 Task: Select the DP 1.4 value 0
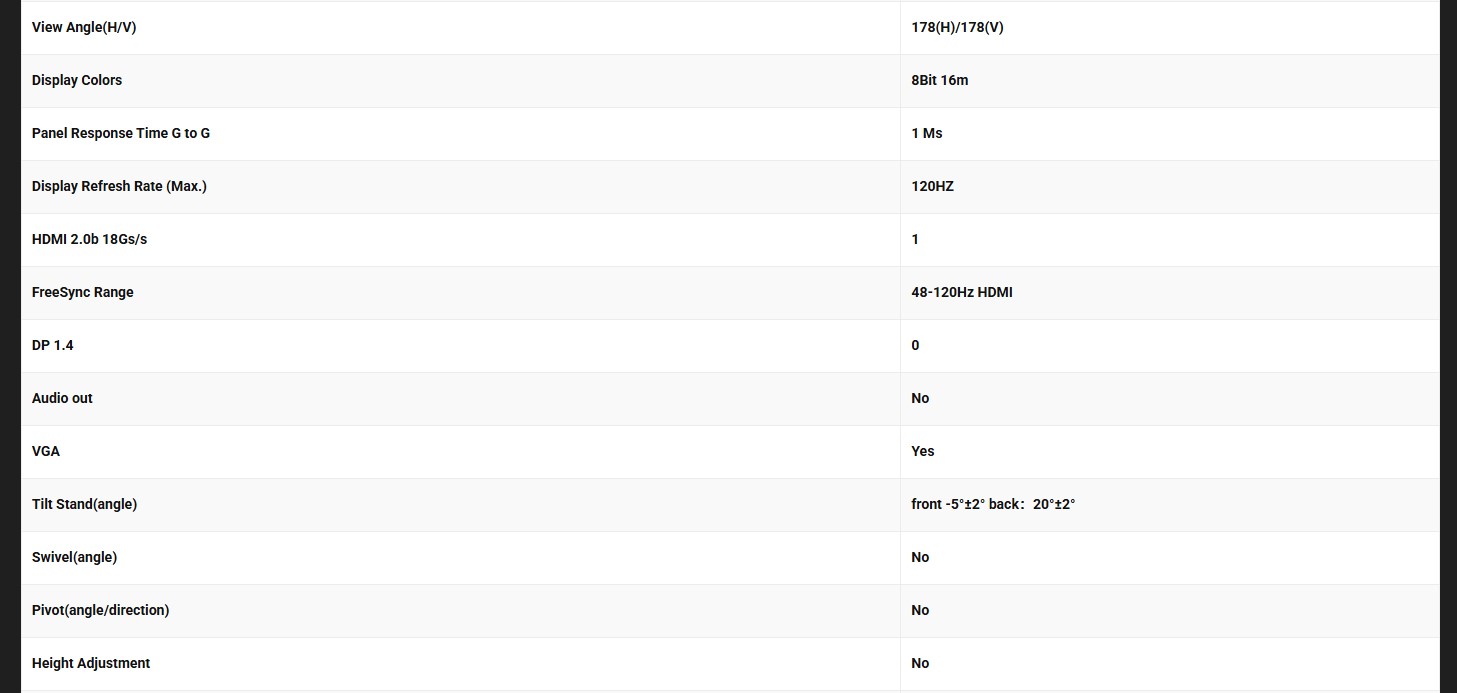pos(915,345)
